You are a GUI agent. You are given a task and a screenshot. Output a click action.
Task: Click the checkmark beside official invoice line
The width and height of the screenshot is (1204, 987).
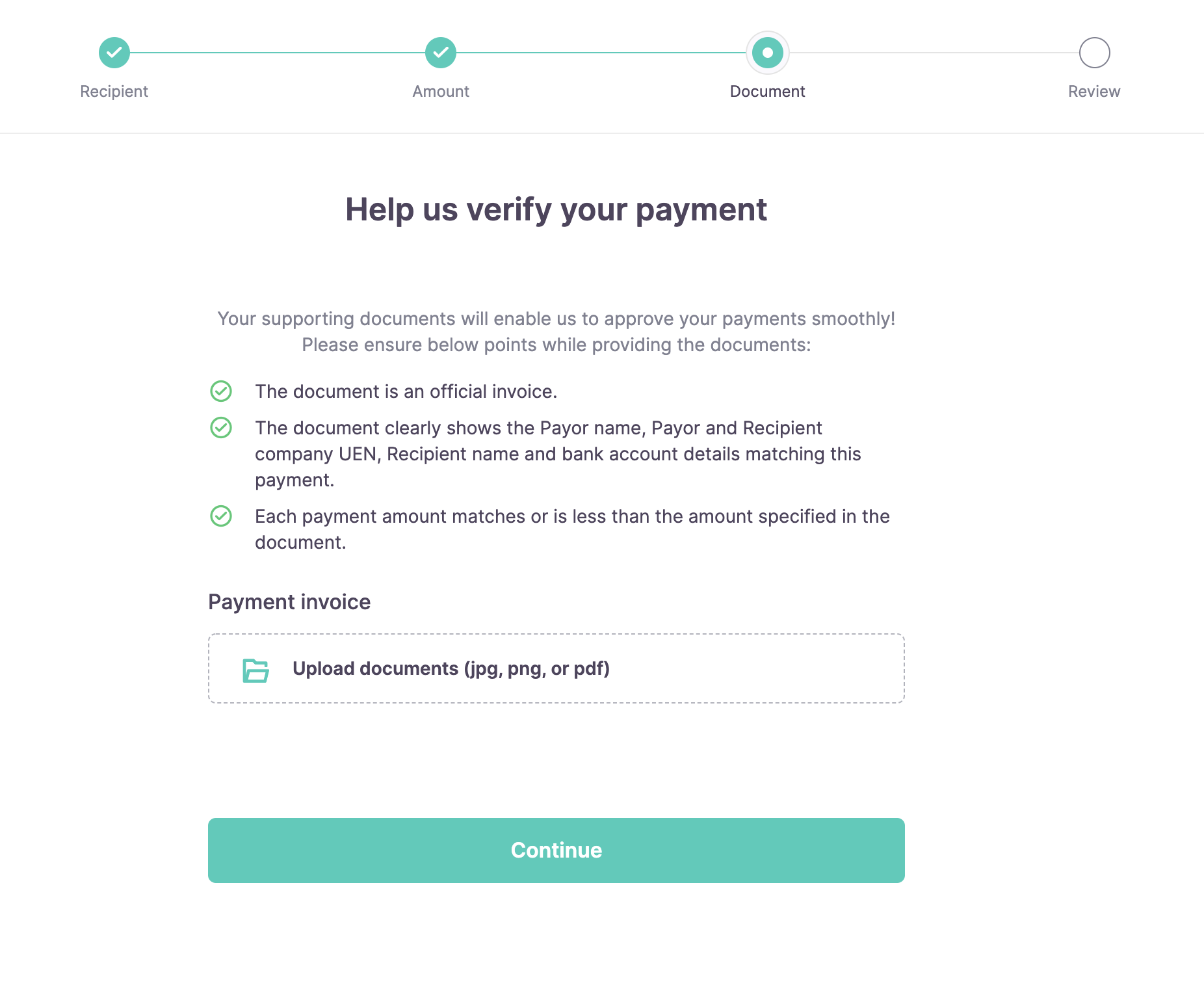(221, 391)
